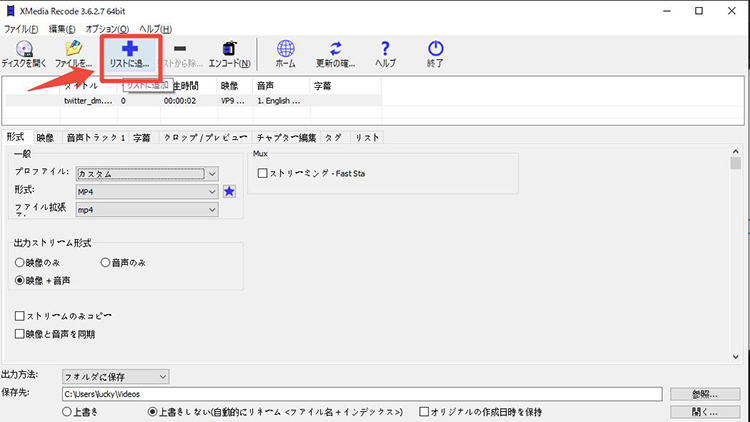This screenshot has width=750, height=422.
Task: Click the 1. English audio cell
Action: click(x=279, y=101)
